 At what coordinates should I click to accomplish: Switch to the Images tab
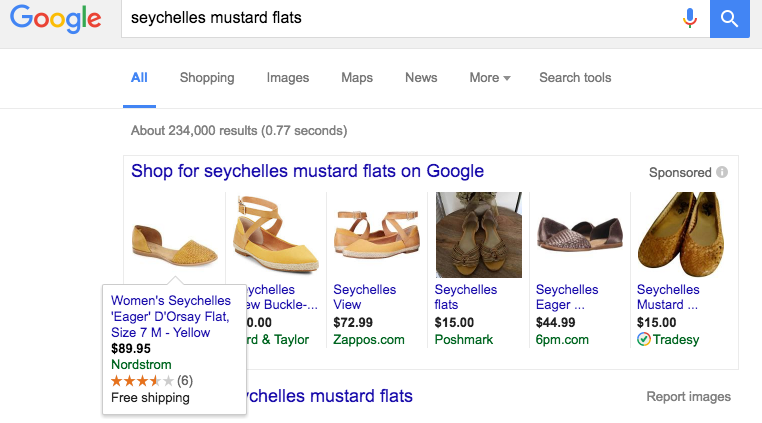[x=288, y=78]
